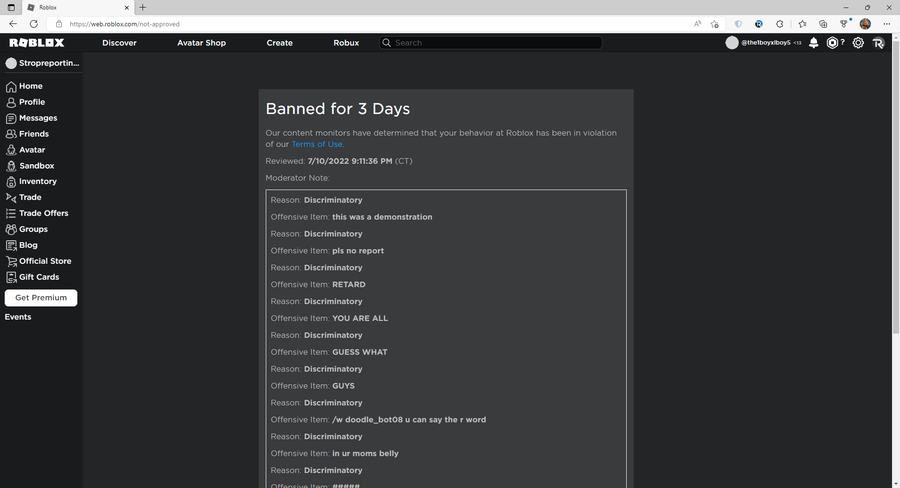Open the Avatar editor link
Screen dimensions: 900x488
(x=25, y=150)
